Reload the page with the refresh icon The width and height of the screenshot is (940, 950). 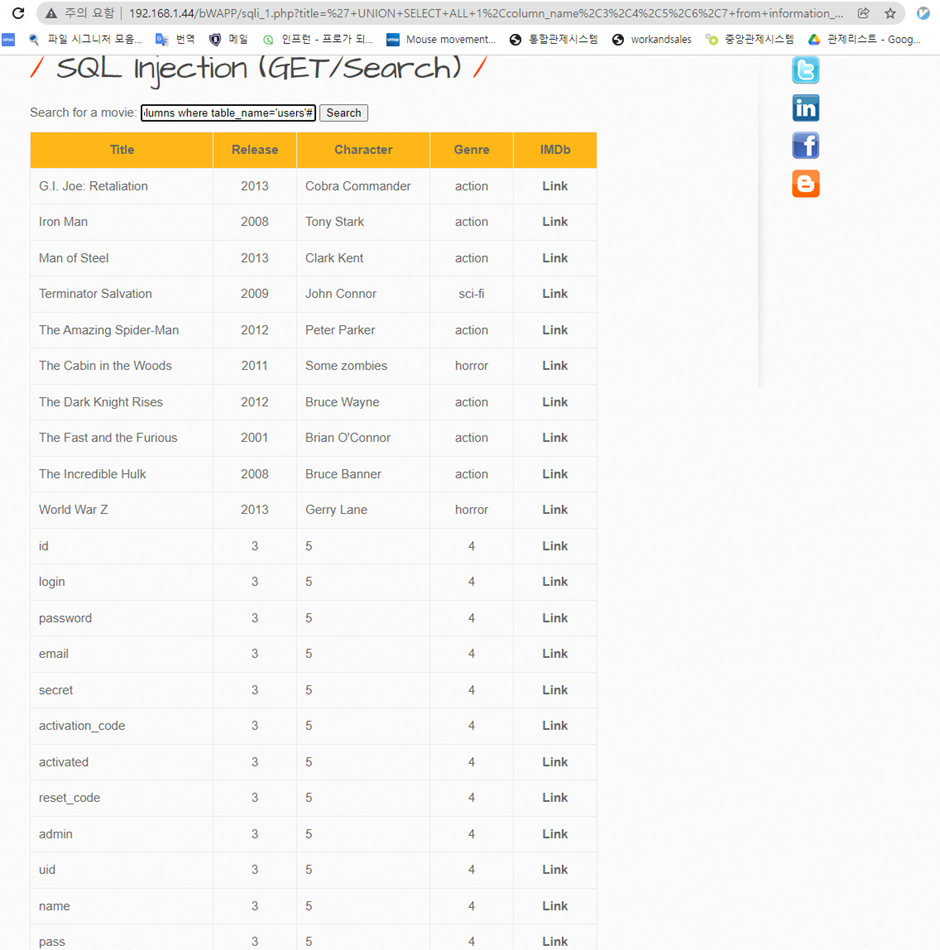pos(18,13)
